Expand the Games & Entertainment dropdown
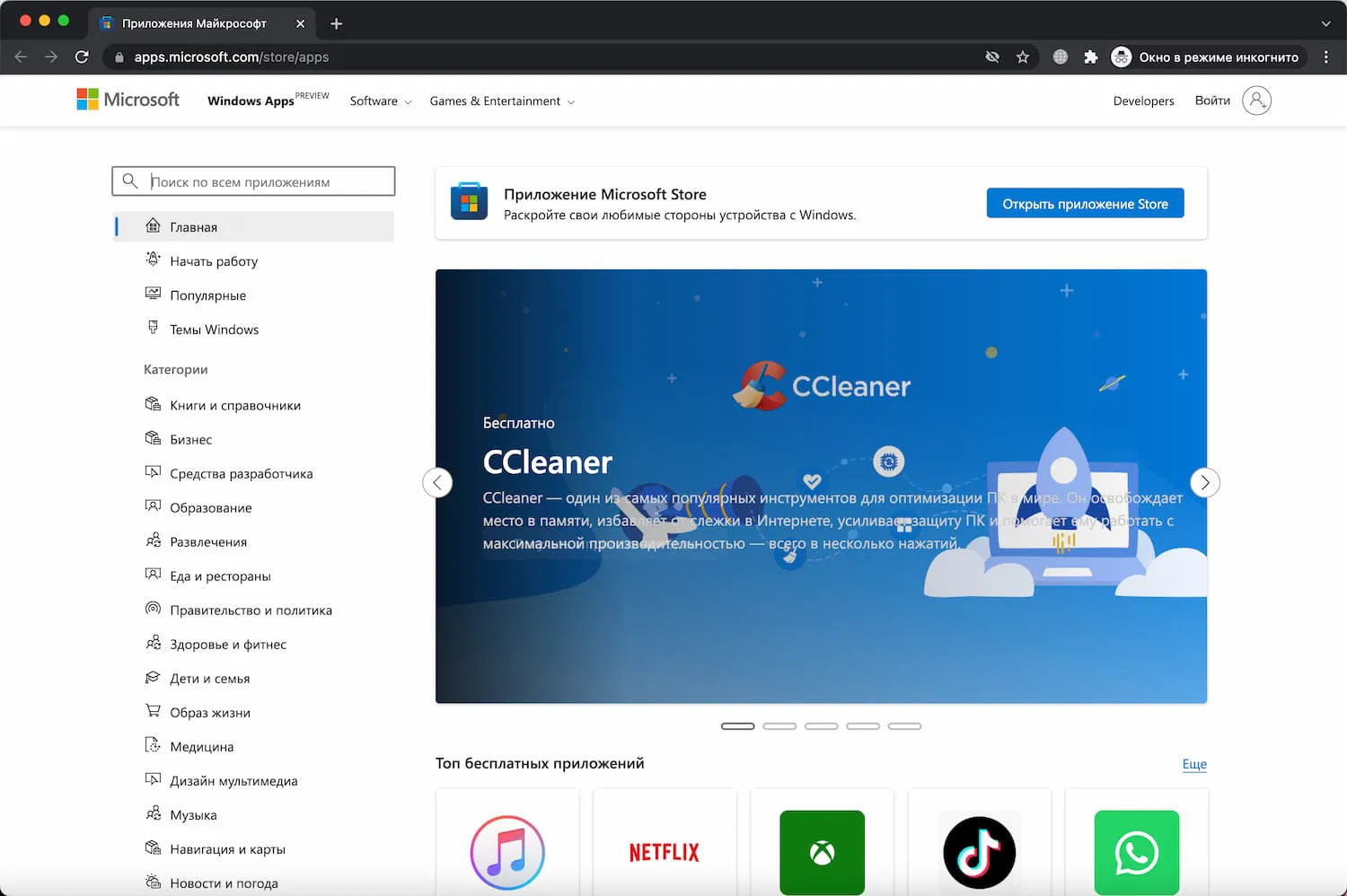This screenshot has width=1347, height=896. pos(502,101)
